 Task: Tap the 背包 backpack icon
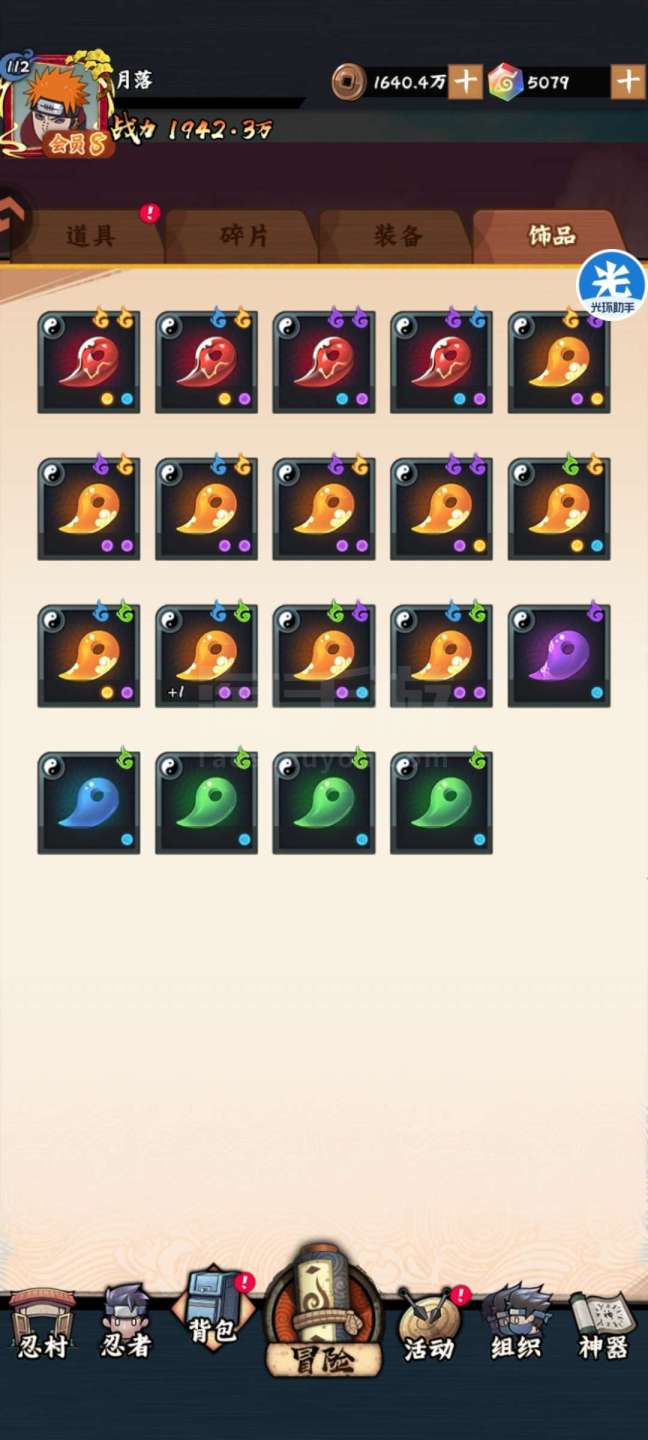212,1311
